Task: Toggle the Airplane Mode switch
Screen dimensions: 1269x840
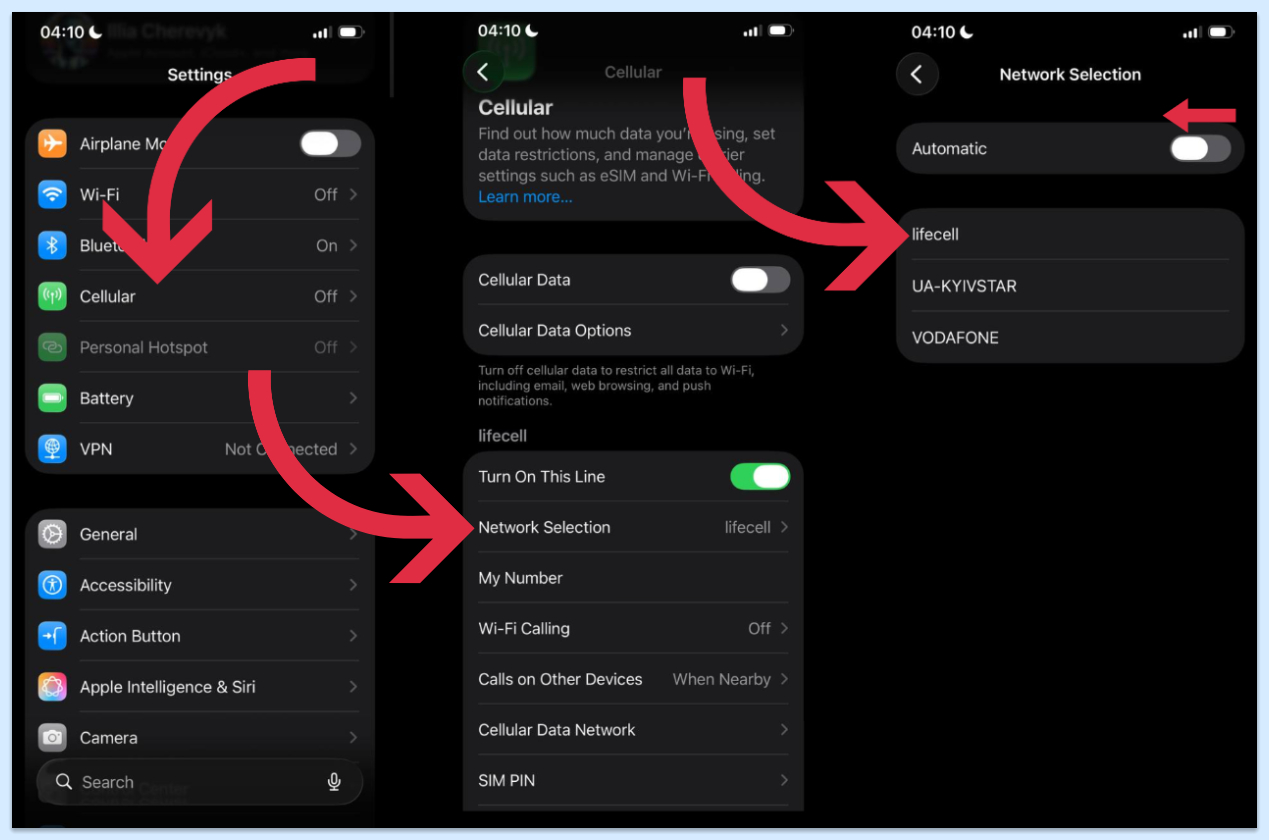Action: coord(330,143)
